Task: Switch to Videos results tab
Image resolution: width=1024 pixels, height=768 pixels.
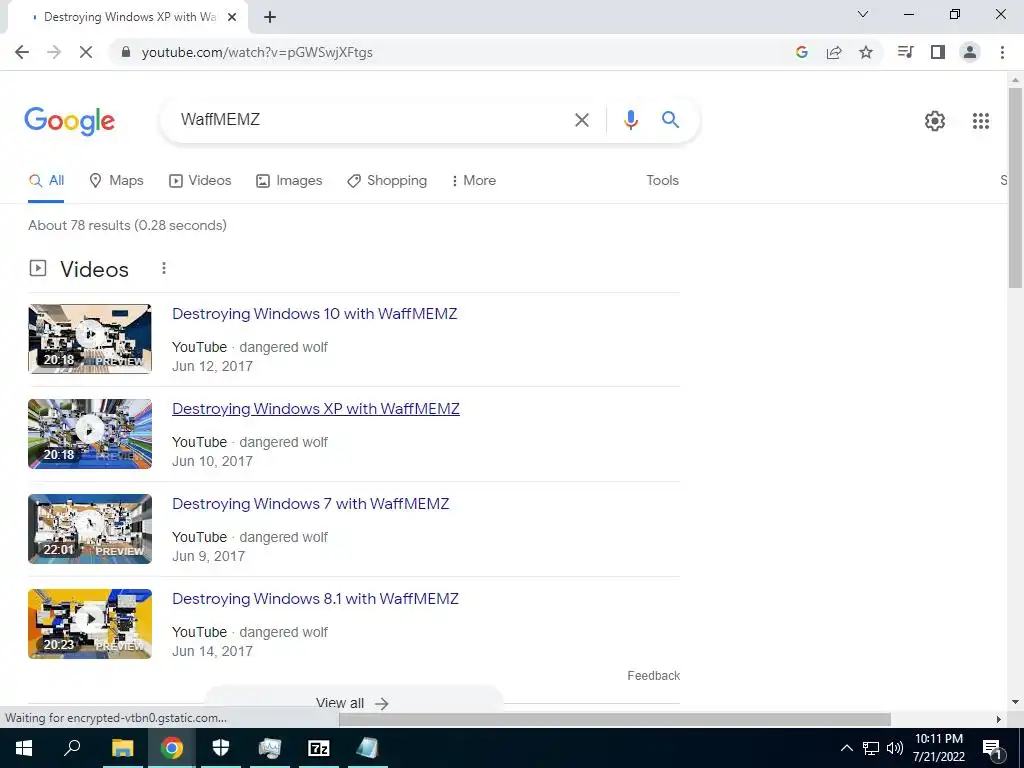Action: point(200,181)
